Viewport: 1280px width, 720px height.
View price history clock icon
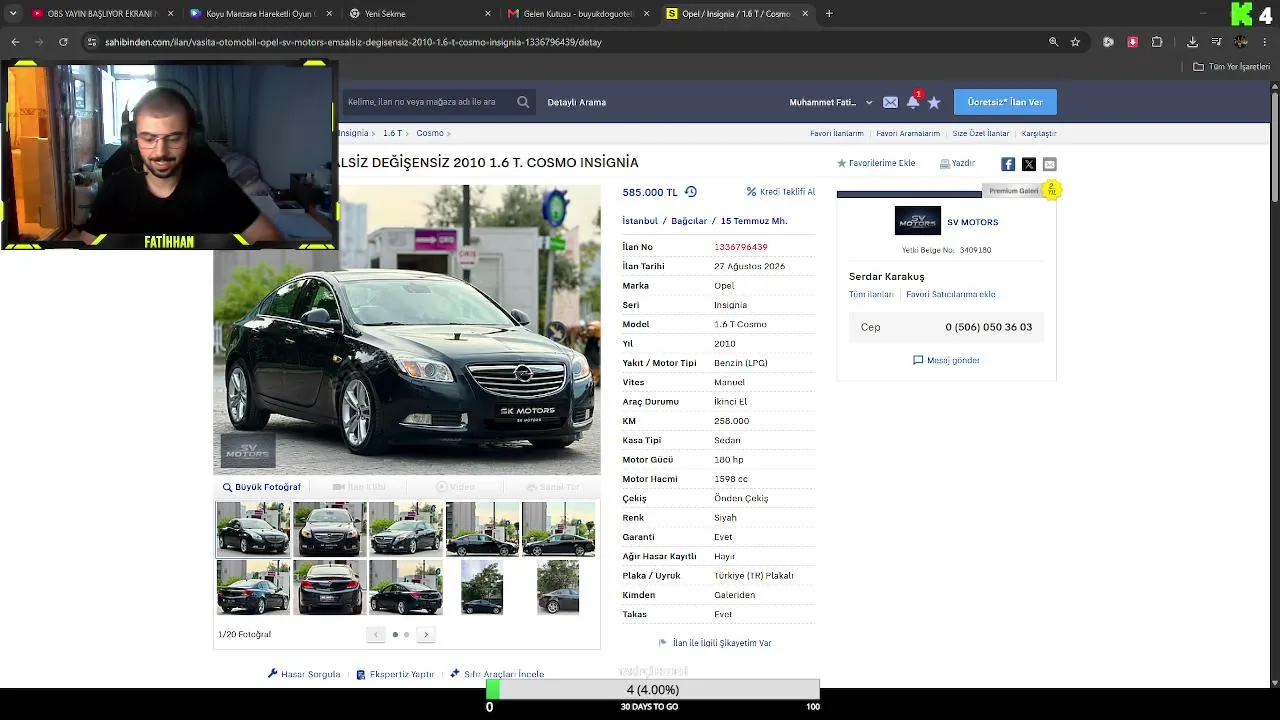690,192
